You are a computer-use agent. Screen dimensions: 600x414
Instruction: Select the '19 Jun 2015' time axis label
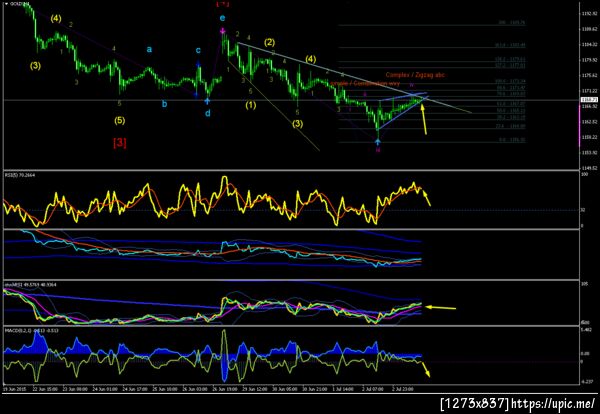[15, 388]
